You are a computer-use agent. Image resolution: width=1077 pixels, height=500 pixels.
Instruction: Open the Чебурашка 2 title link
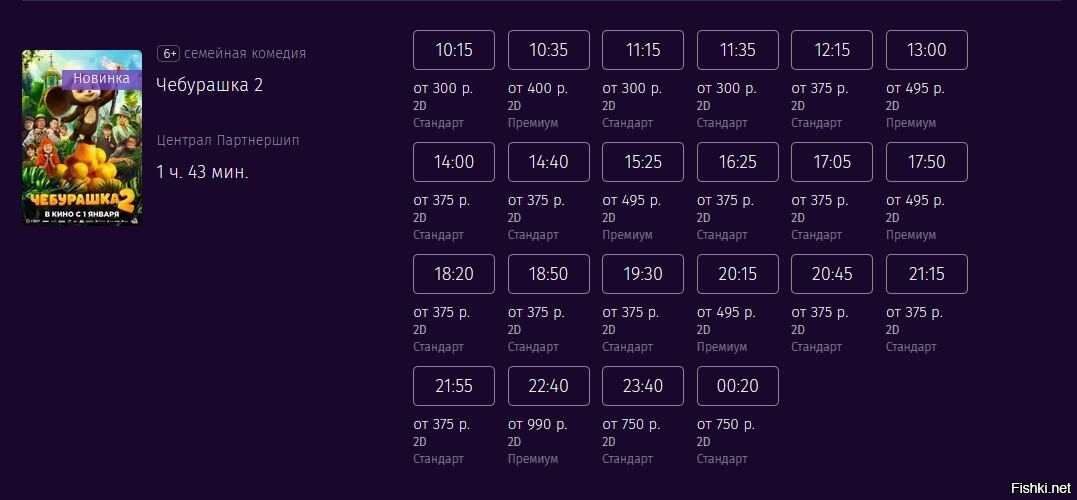pos(209,85)
